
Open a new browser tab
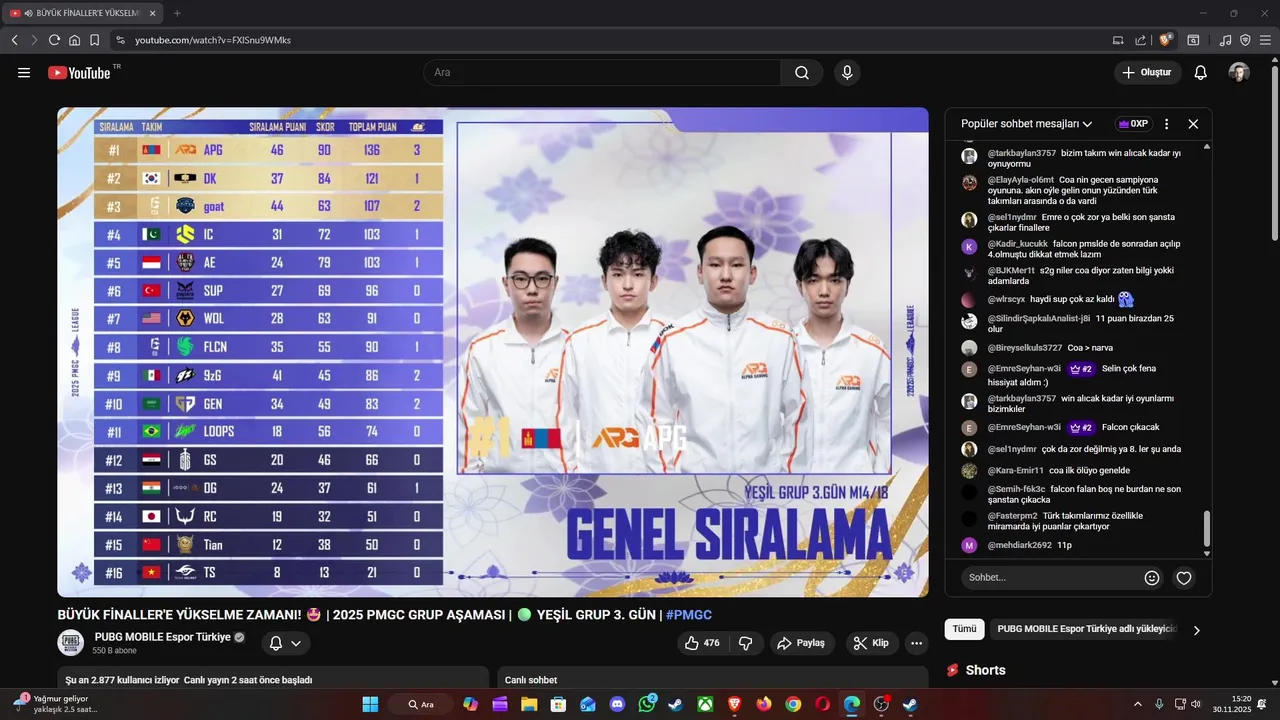click(177, 13)
